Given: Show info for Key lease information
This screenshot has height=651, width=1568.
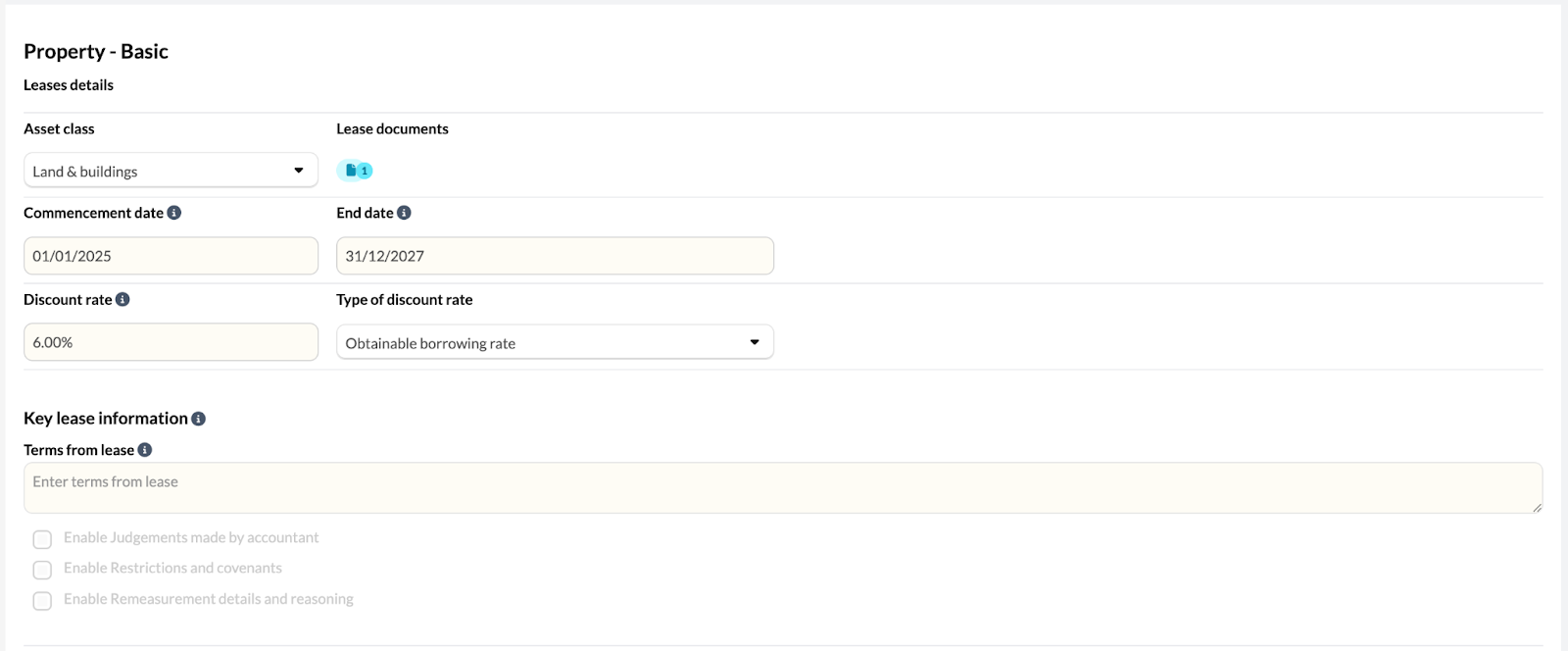Looking at the screenshot, I should (198, 419).
